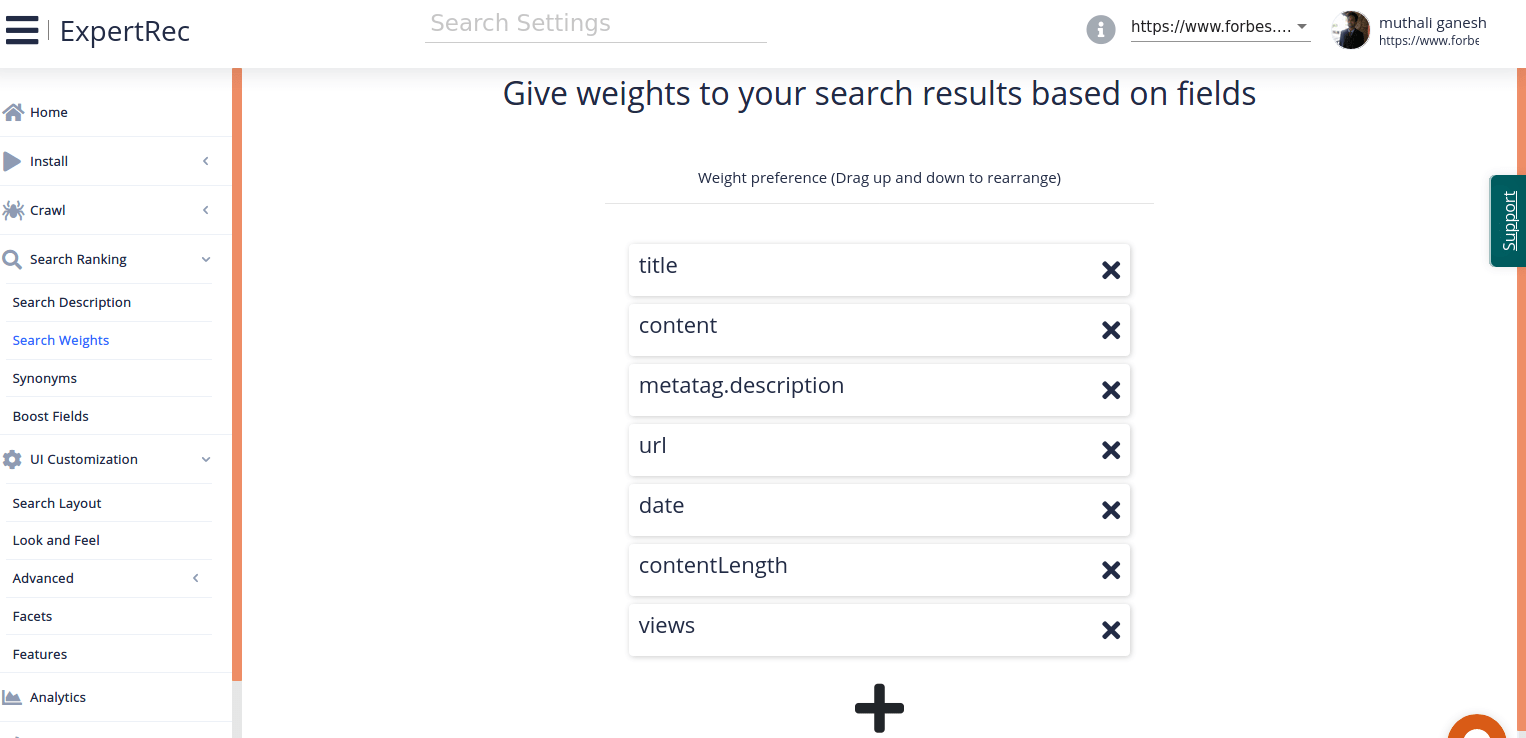Click the info icon near the site URL

(1100, 29)
